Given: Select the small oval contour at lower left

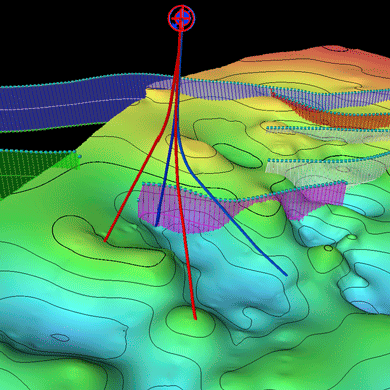Looking at the screenshot, I should tap(60, 338).
